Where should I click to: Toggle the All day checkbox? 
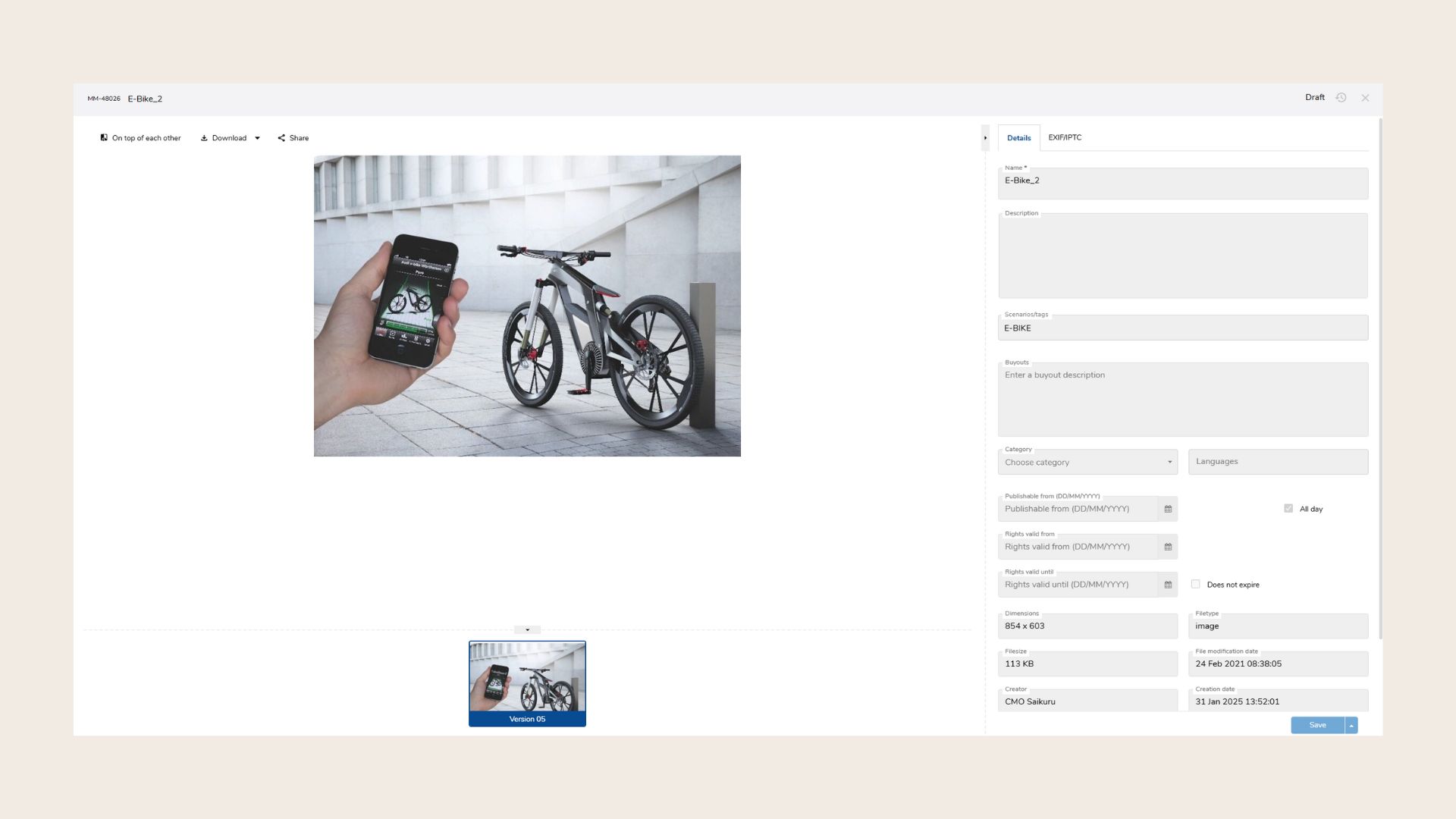coord(1288,508)
